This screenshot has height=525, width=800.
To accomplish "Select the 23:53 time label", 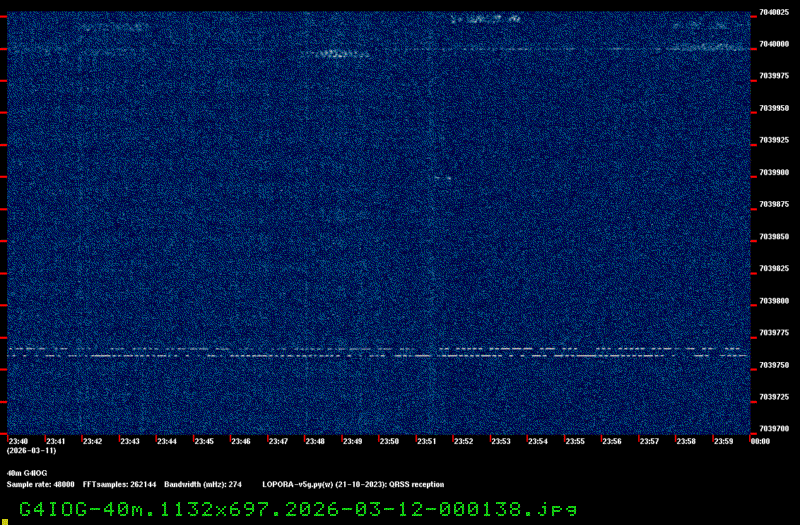I will pos(501,441).
